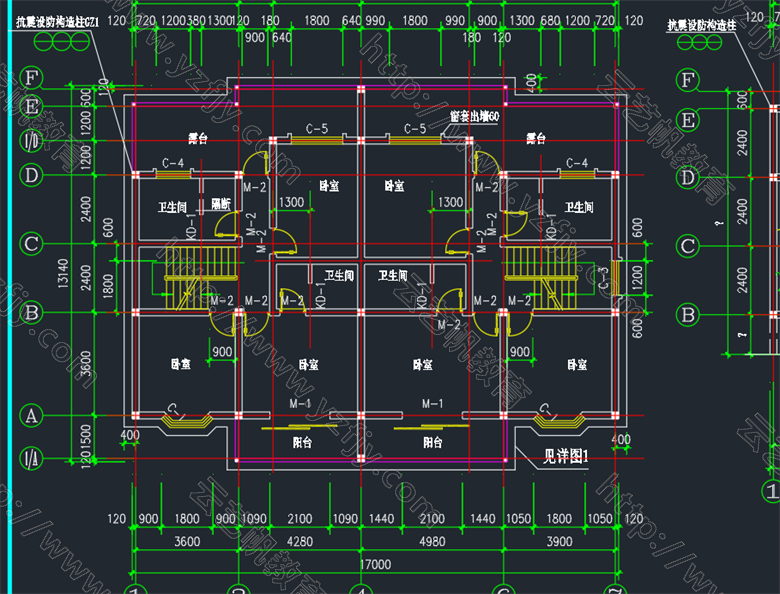Viewport: 780px width, 594px height.
Task: Click the 窗套出墙60 note
Action: coord(474,117)
